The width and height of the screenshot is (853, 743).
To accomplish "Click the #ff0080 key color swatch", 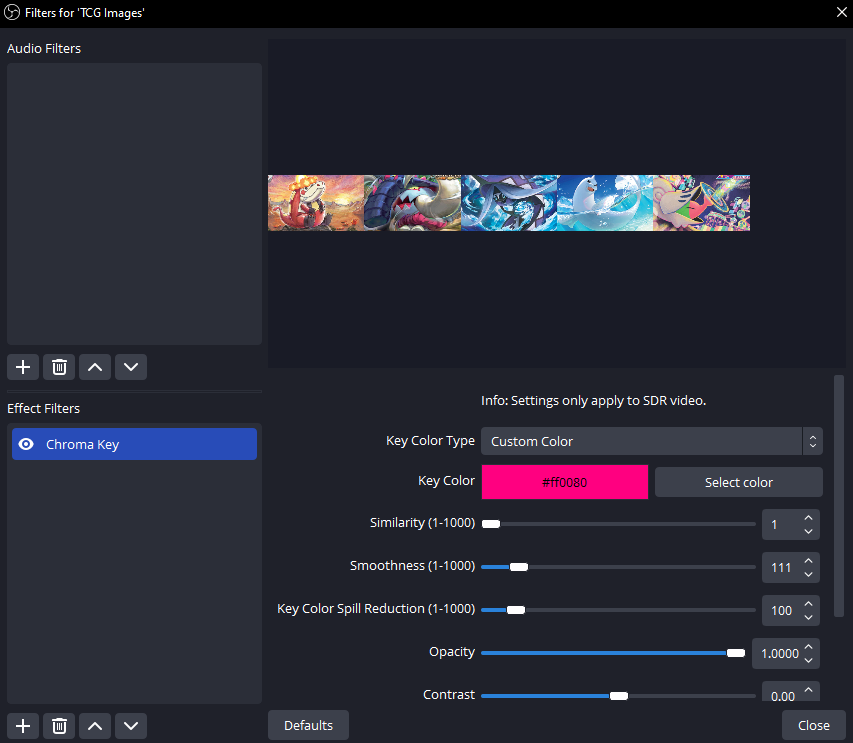I will click(565, 482).
